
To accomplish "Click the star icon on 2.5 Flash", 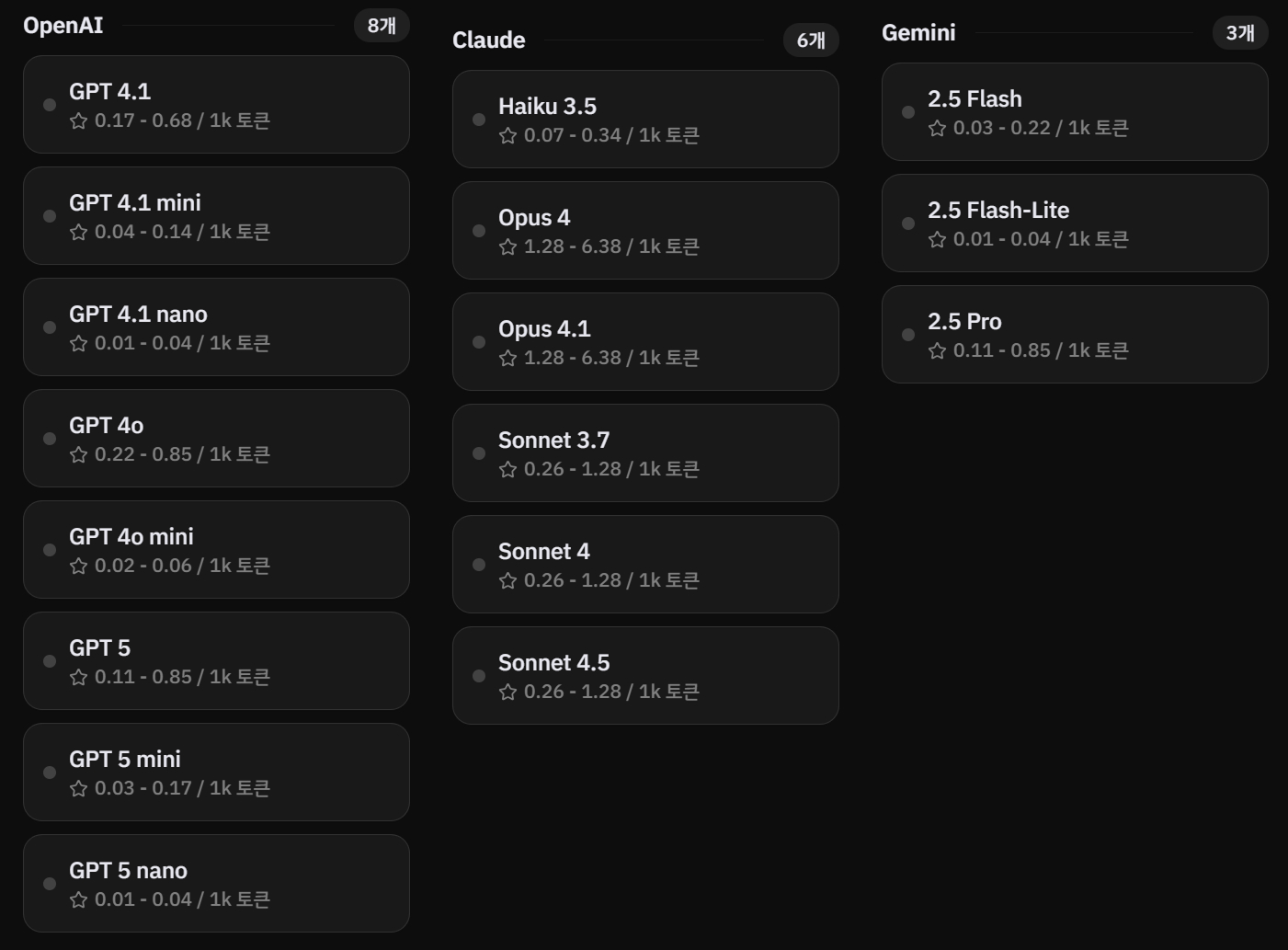I will [938, 128].
